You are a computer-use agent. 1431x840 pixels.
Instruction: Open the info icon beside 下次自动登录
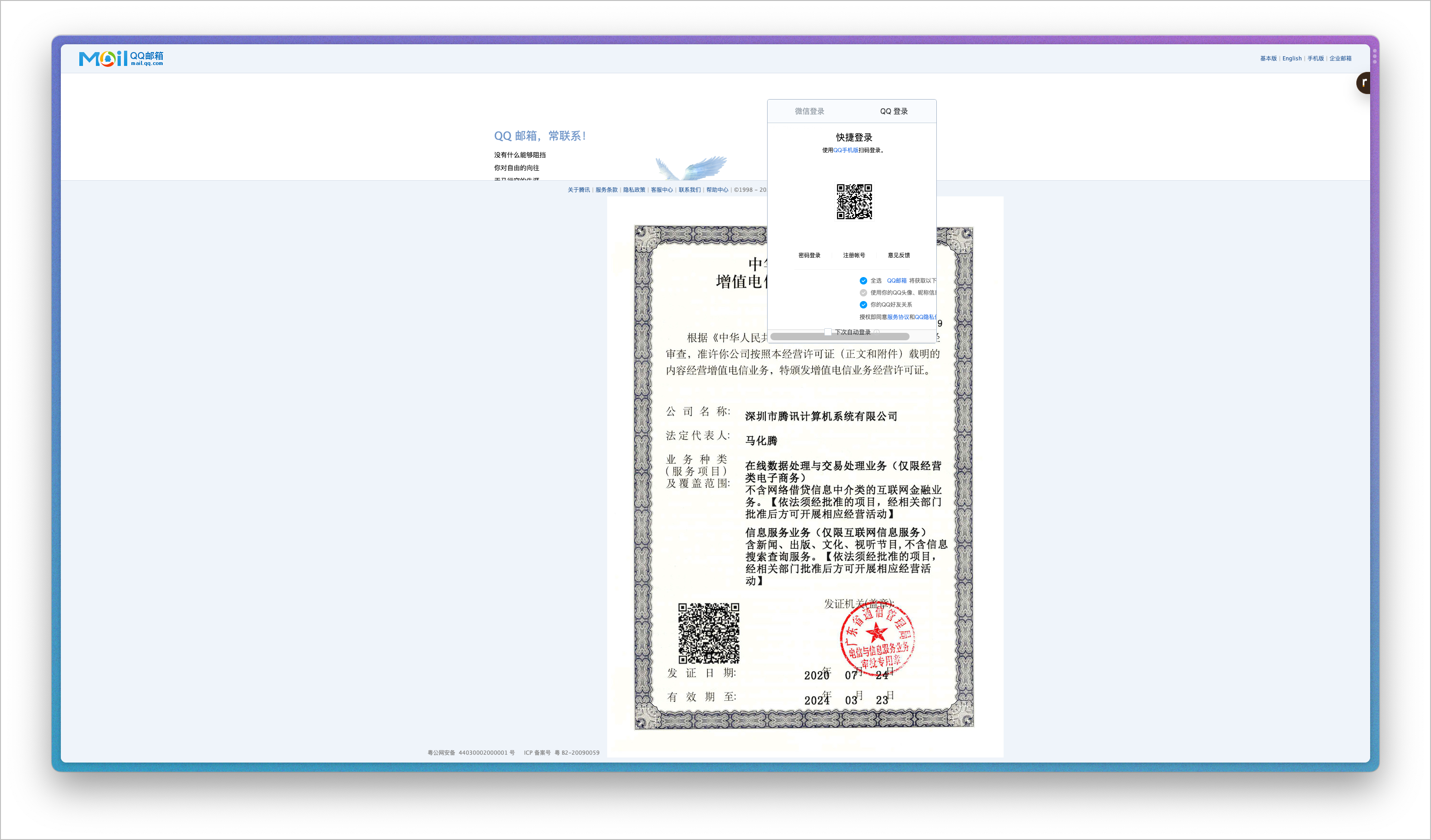point(876,332)
